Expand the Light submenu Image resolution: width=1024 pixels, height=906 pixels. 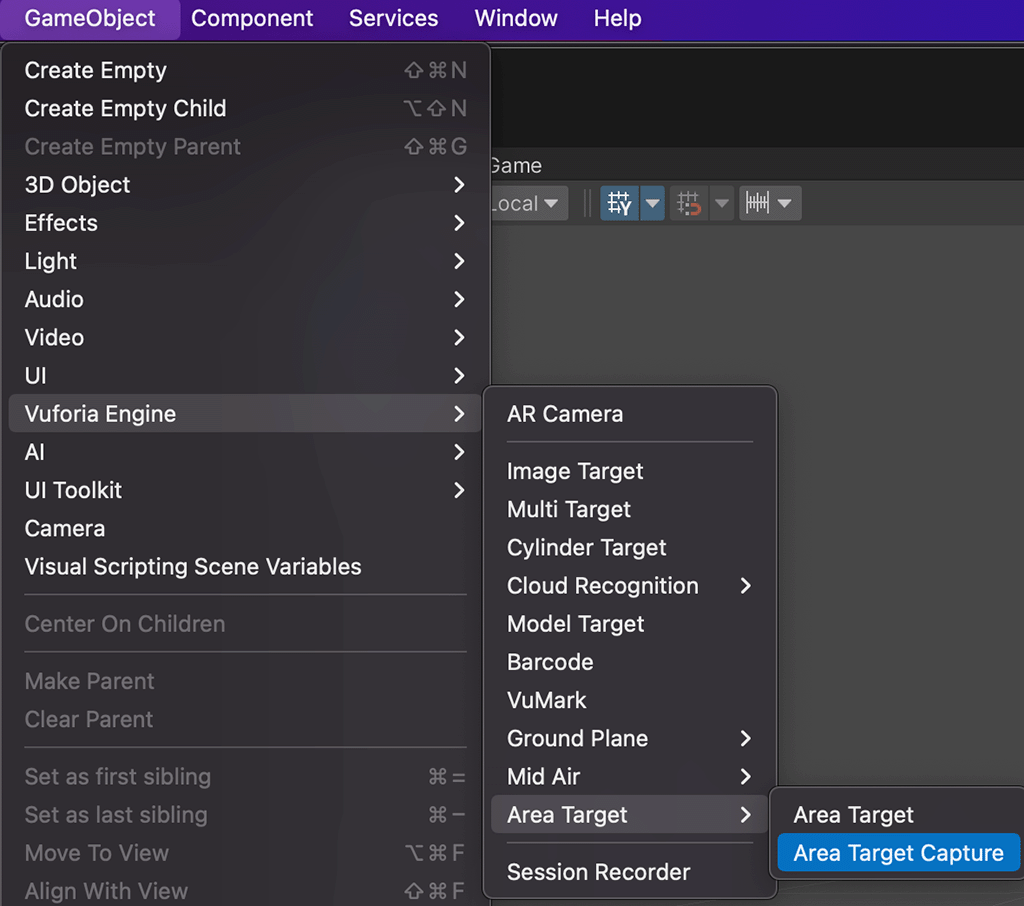click(x=245, y=261)
